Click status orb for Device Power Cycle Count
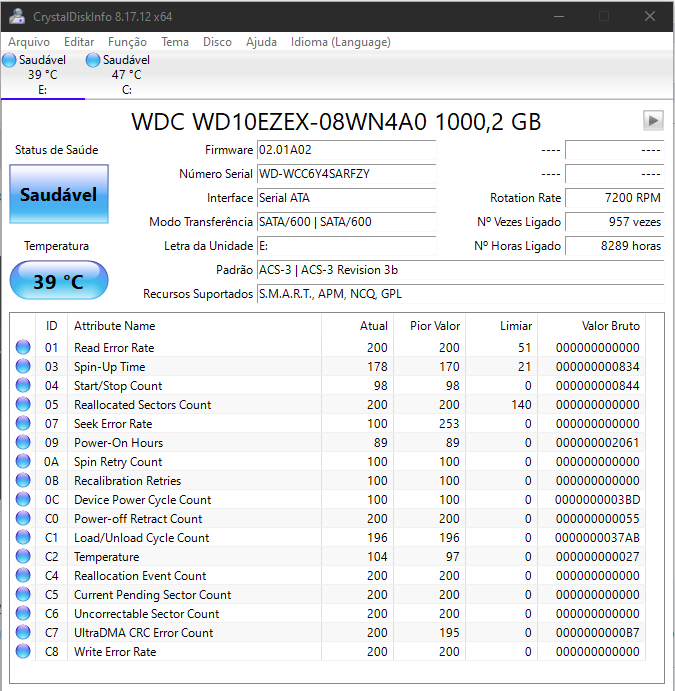The image size is (675, 691). tap(23, 499)
